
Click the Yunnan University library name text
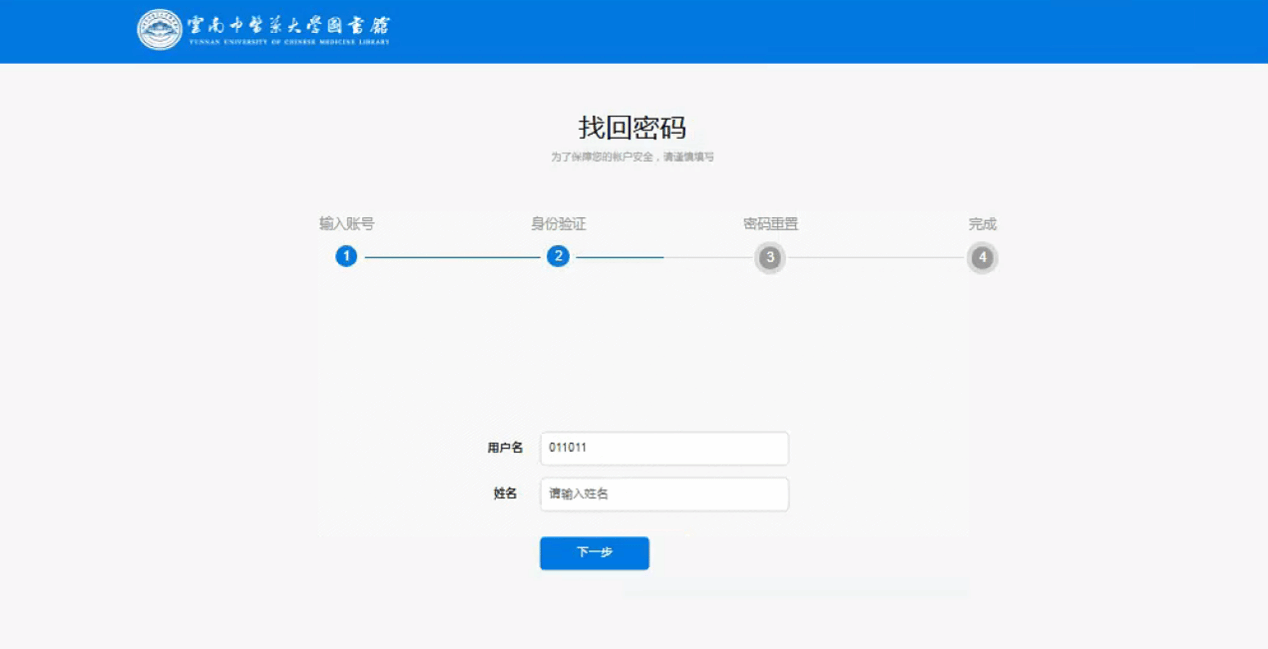click(288, 29)
